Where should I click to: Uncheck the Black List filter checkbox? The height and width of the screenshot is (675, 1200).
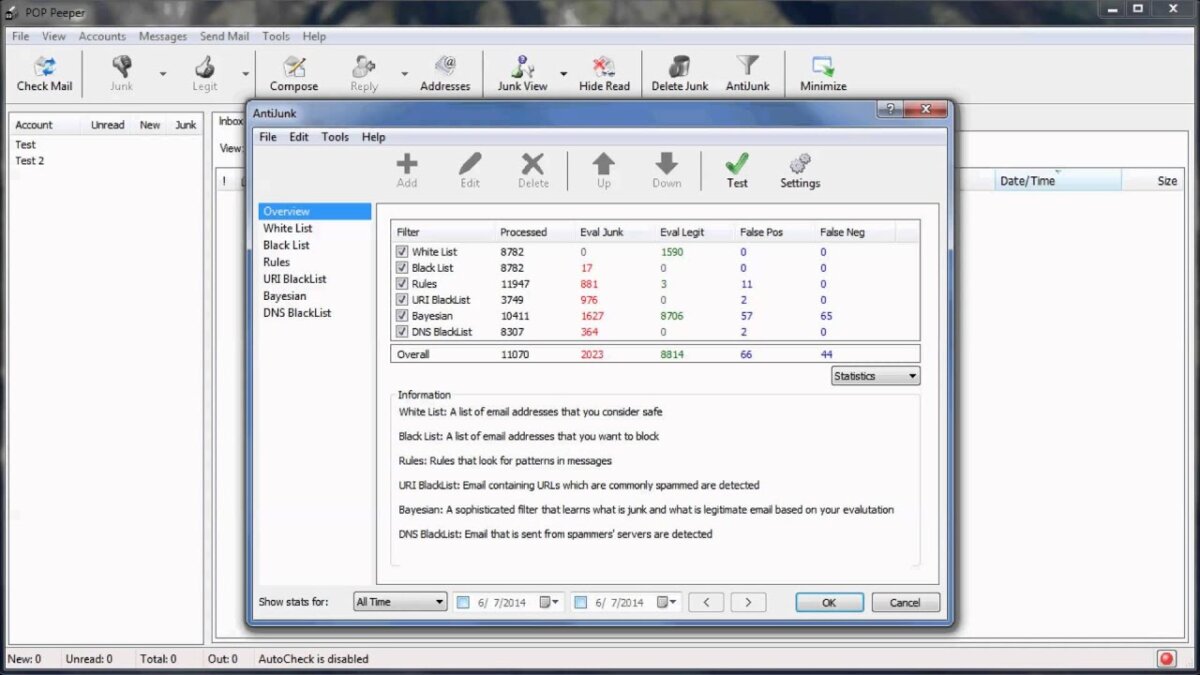[x=402, y=268]
